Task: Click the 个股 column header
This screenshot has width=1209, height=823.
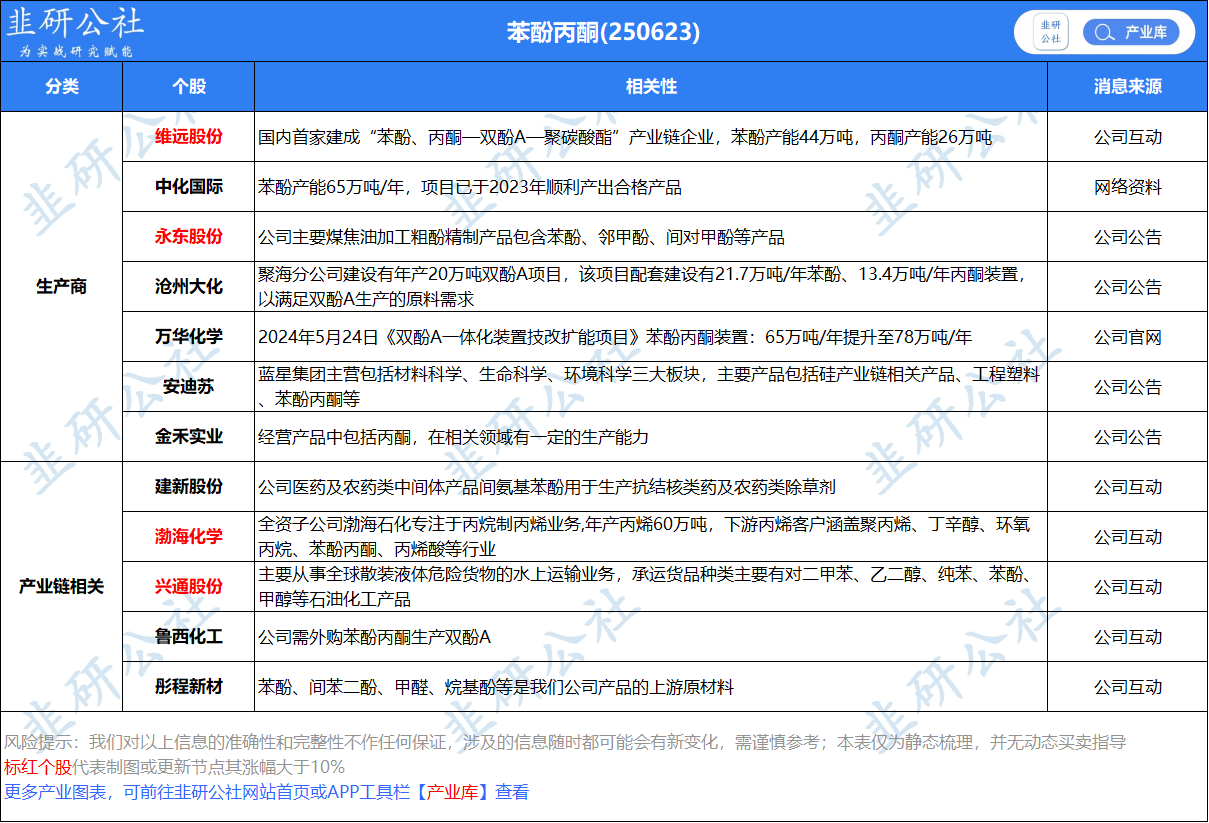Action: (189, 87)
